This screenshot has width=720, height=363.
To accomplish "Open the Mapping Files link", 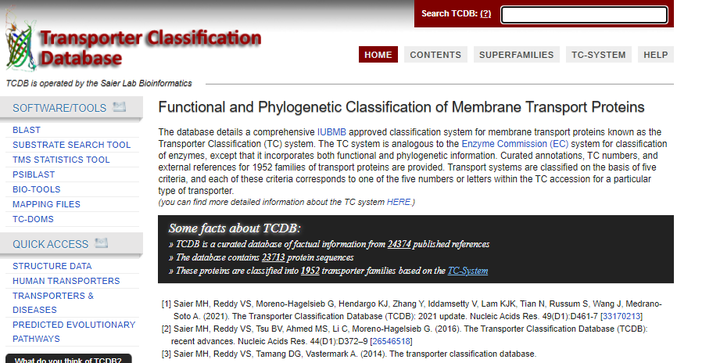I will (x=46, y=204).
